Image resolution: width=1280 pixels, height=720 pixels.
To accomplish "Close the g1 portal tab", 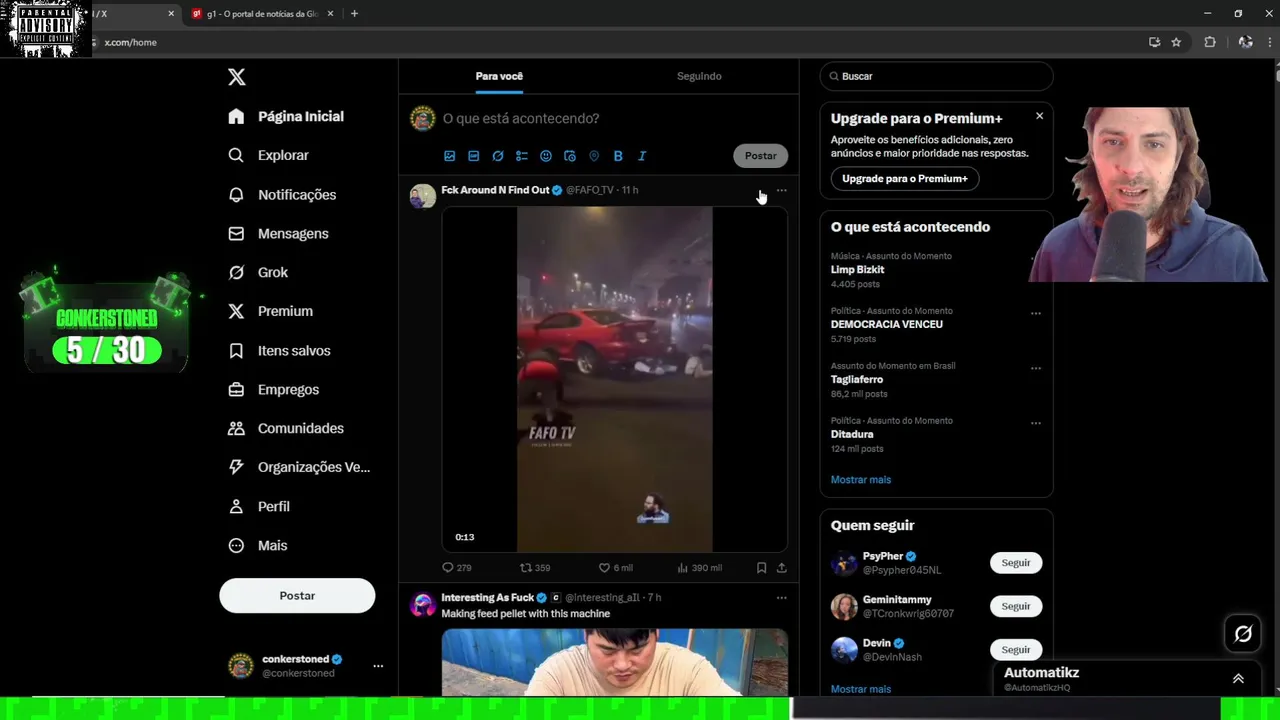I will point(330,14).
